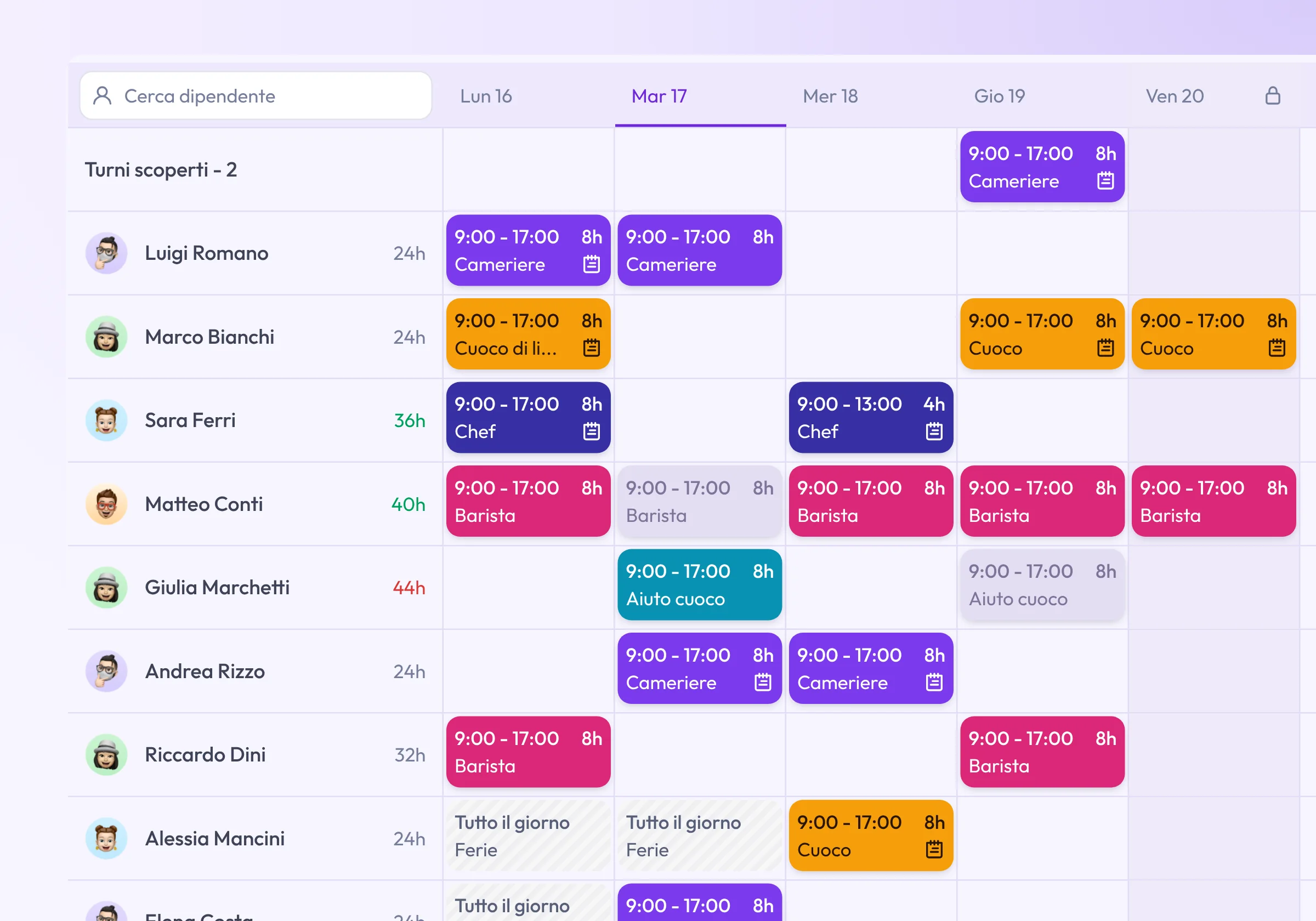Screen dimensions: 1316x921
Task: Click the lock icon next to Ven 20
Action: [1273, 96]
